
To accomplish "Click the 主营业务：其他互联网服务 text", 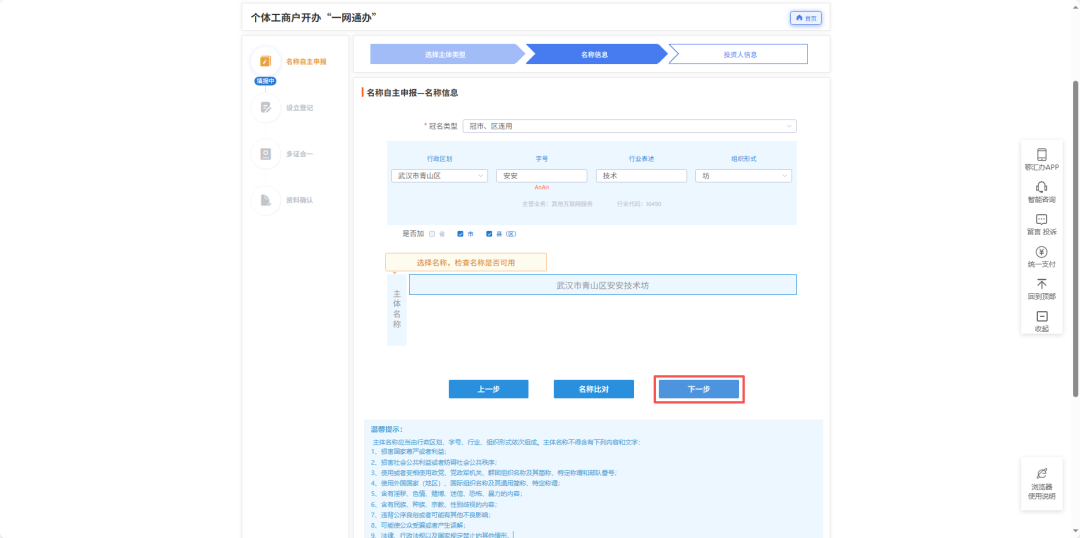I will [x=557, y=204].
